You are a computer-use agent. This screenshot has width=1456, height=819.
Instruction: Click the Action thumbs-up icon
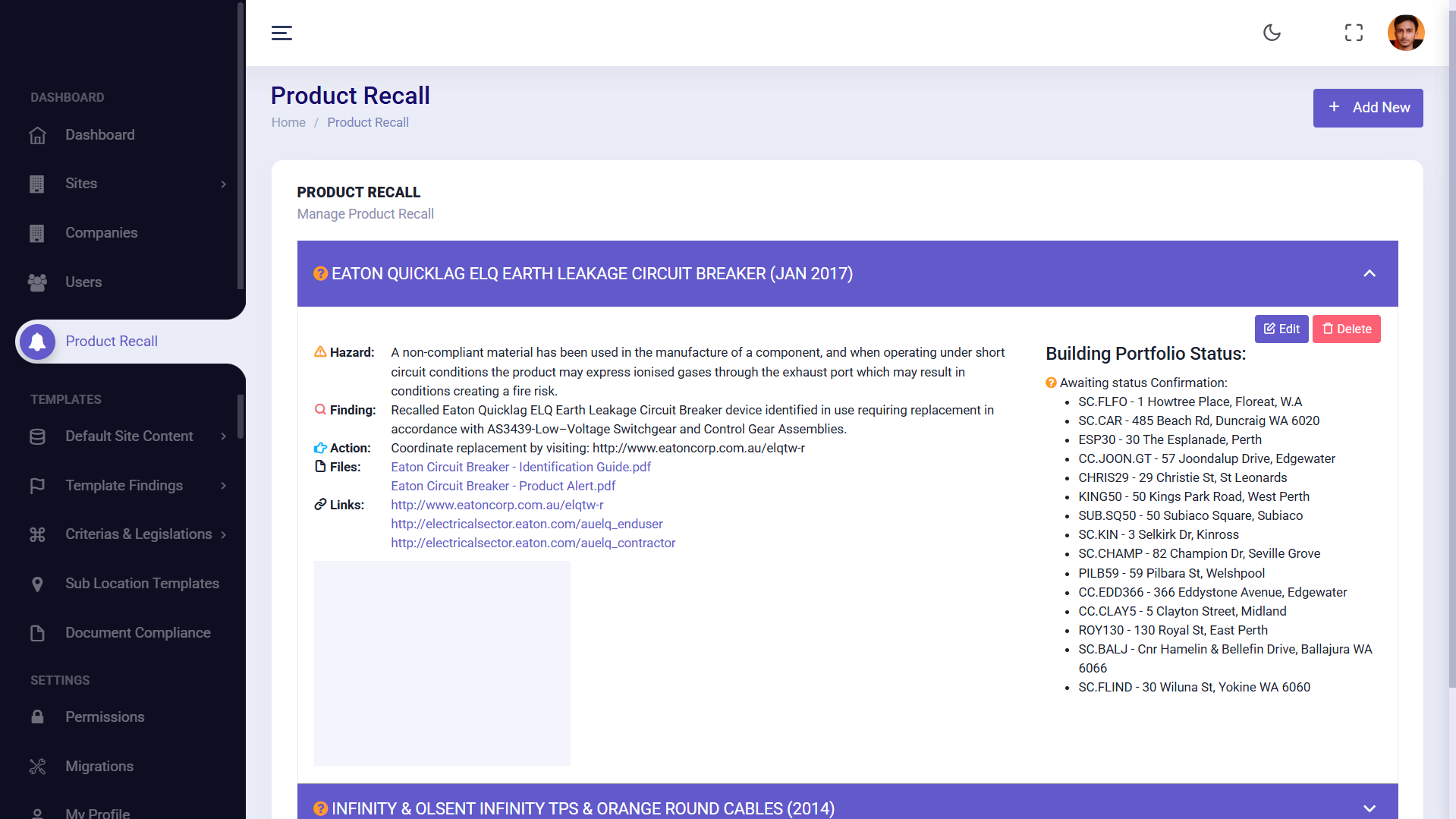[320, 447]
